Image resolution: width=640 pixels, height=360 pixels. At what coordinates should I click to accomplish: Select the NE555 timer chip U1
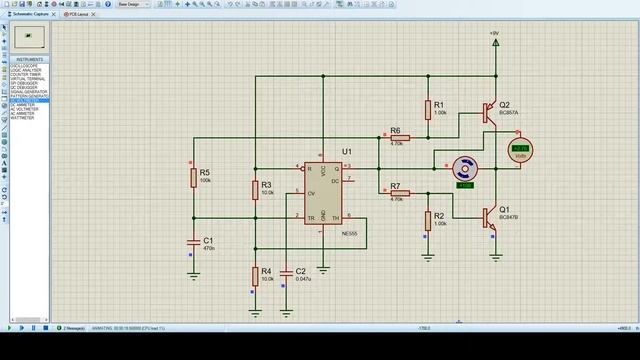323,193
